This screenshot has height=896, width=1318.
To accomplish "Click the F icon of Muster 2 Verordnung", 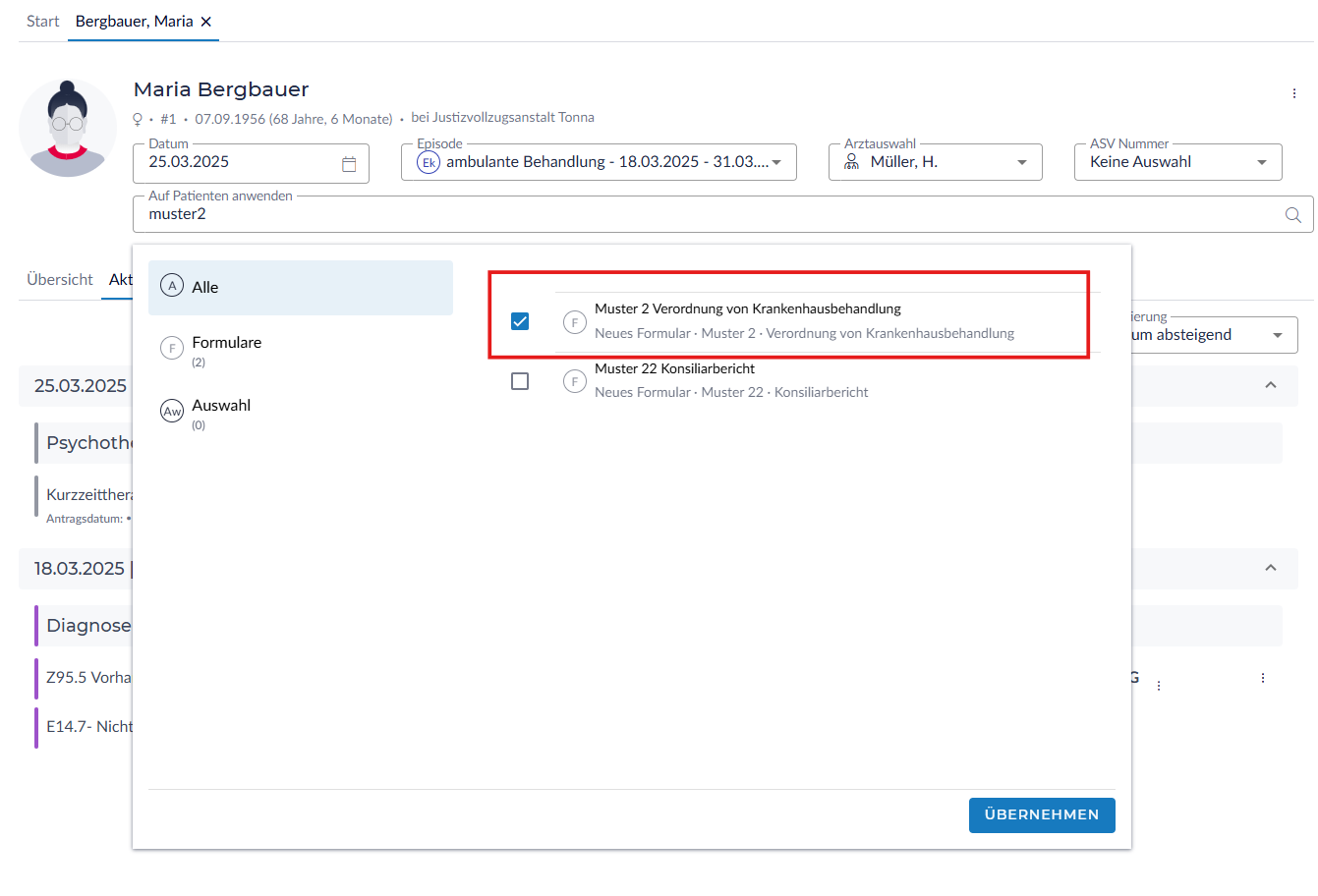I will [575, 322].
